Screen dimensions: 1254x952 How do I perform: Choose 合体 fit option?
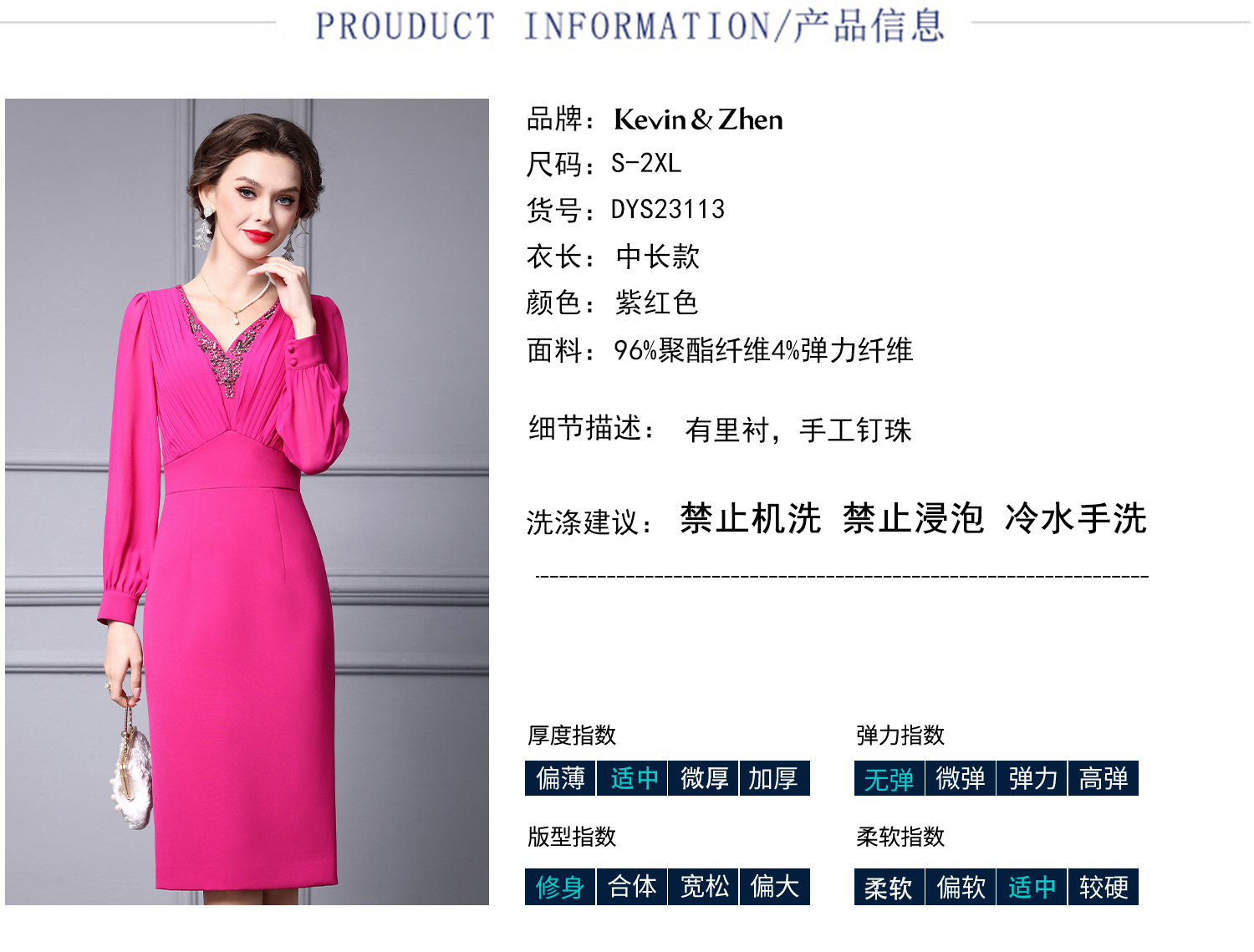[x=632, y=887]
